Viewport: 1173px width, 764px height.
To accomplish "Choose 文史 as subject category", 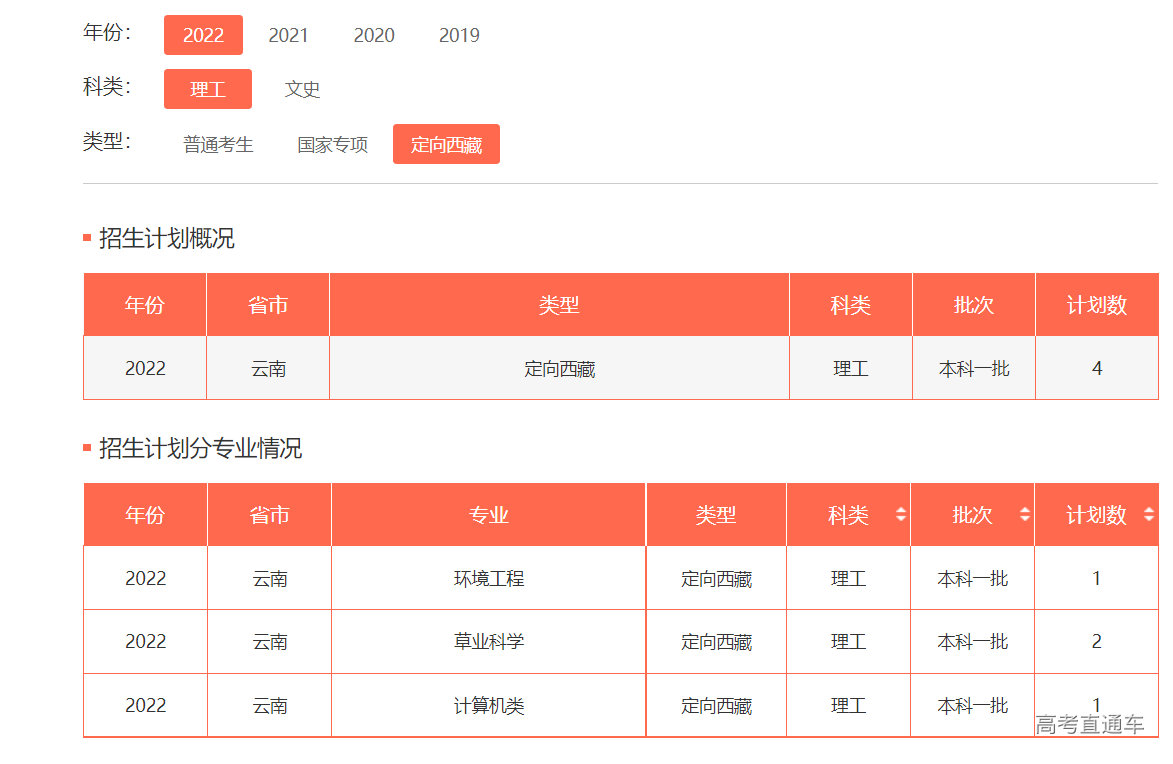I will point(303,88).
